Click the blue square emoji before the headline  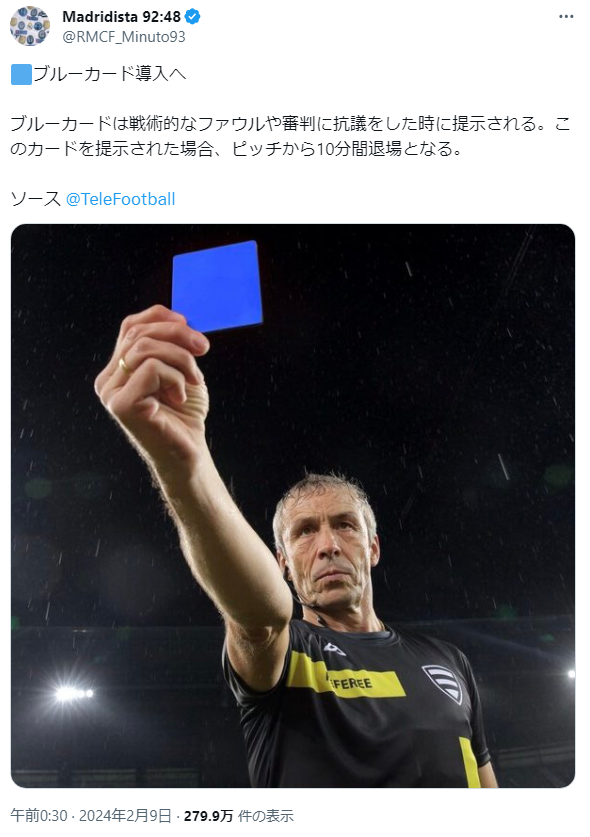pos(21,74)
